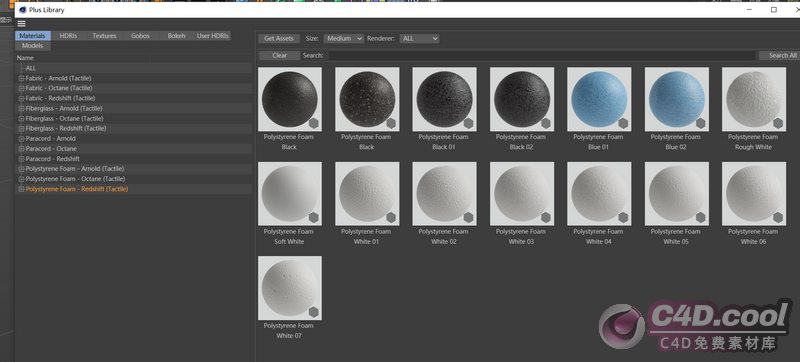
Task: Select Polystyrene Foam Rough White thumbnail
Action: coord(754,99)
